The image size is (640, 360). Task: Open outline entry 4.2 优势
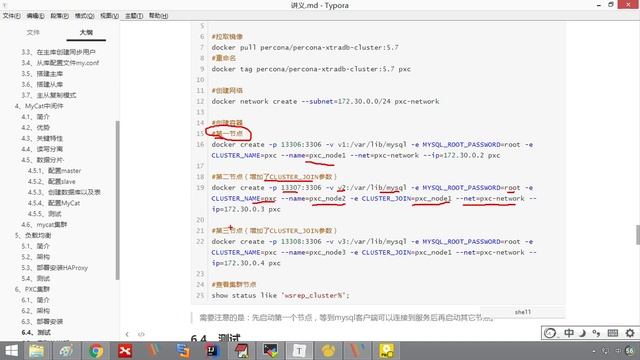tap(35, 127)
